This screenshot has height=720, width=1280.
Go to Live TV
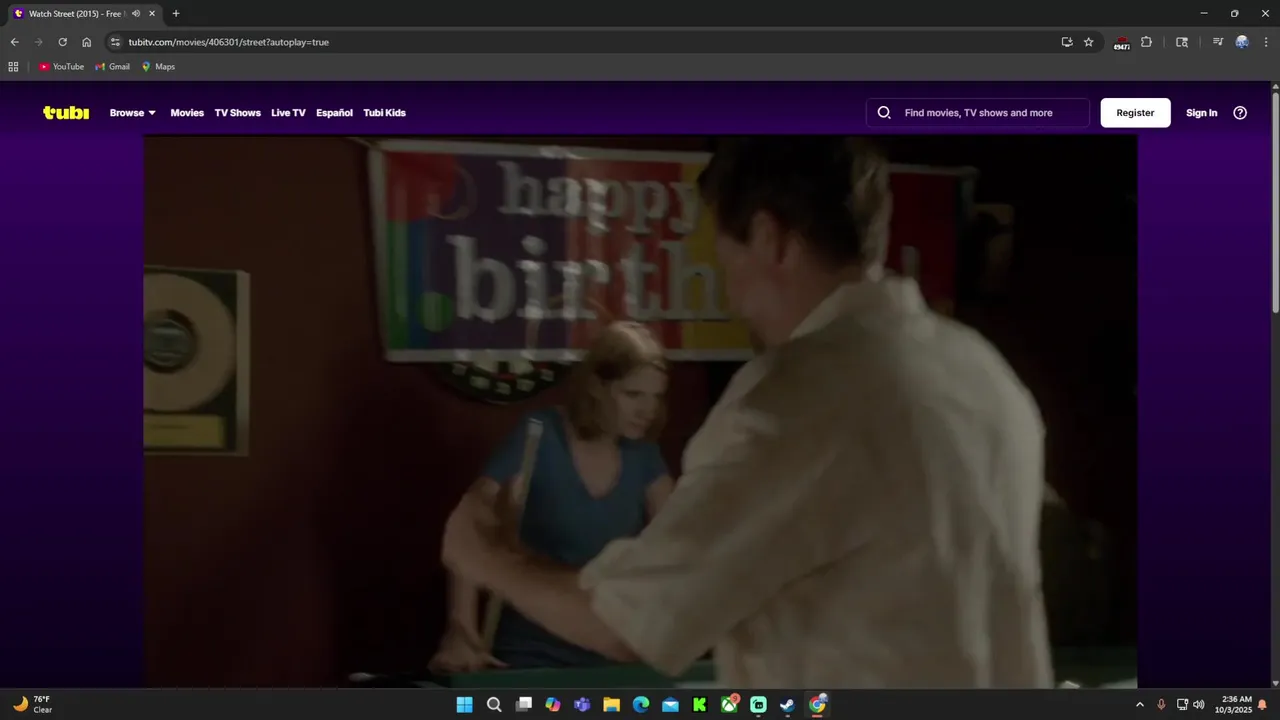(x=288, y=113)
